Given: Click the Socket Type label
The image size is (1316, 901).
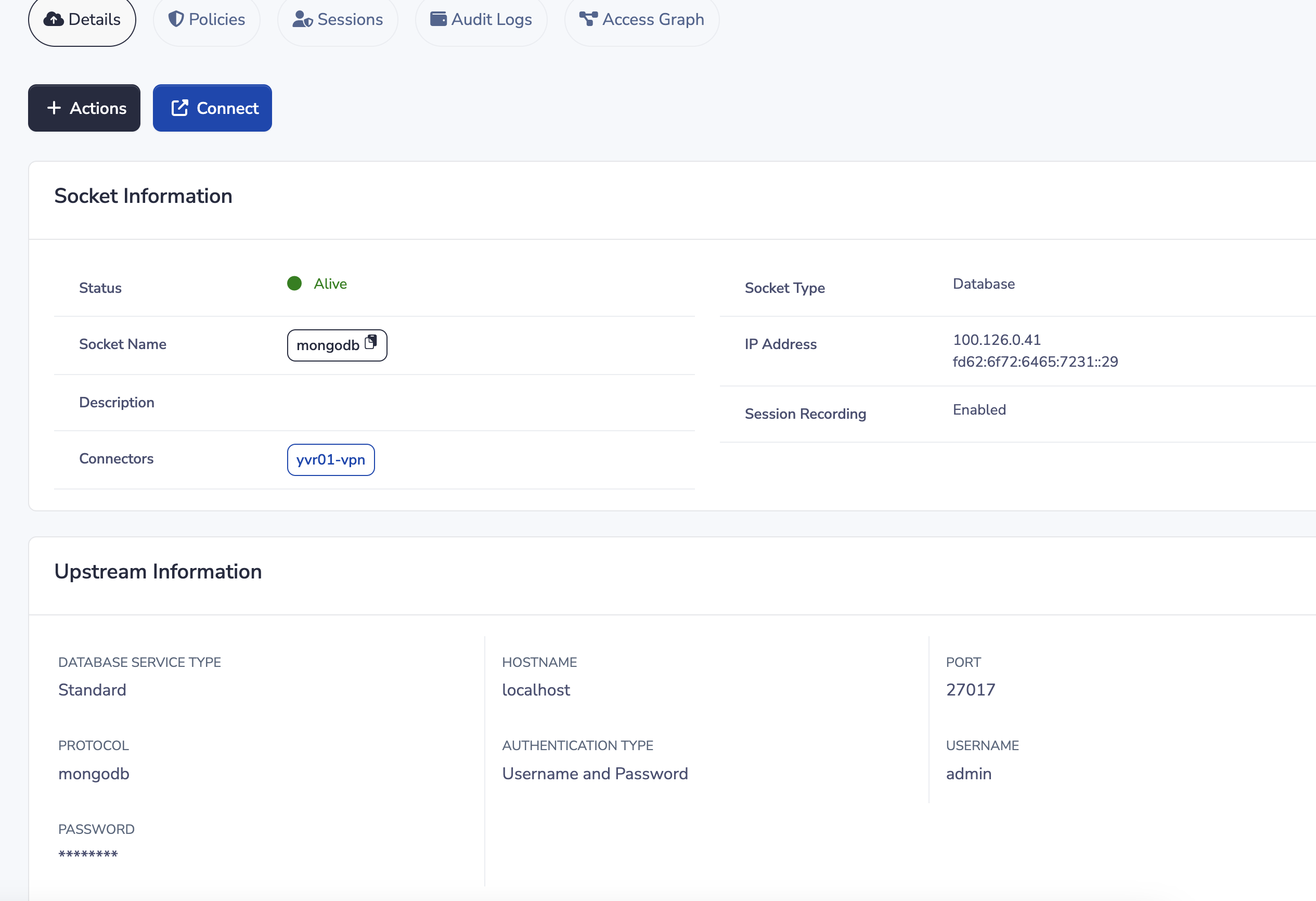Looking at the screenshot, I should [x=785, y=288].
